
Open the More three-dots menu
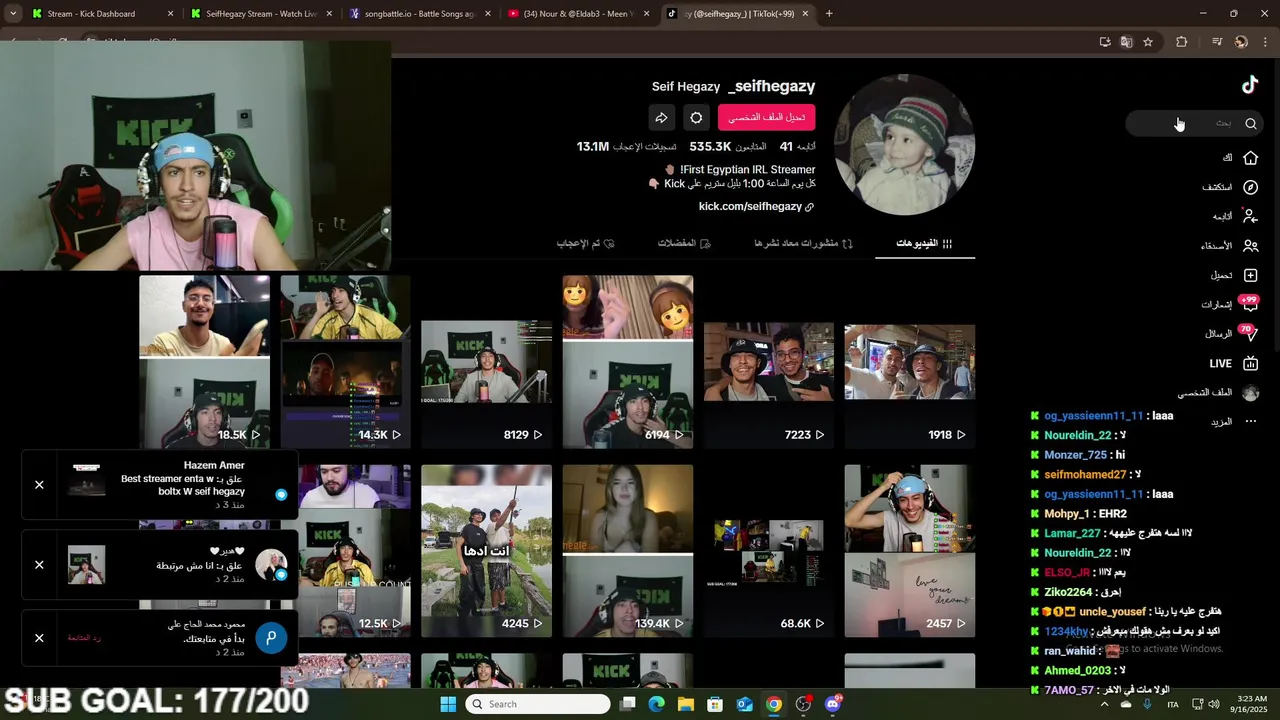tap(1250, 422)
